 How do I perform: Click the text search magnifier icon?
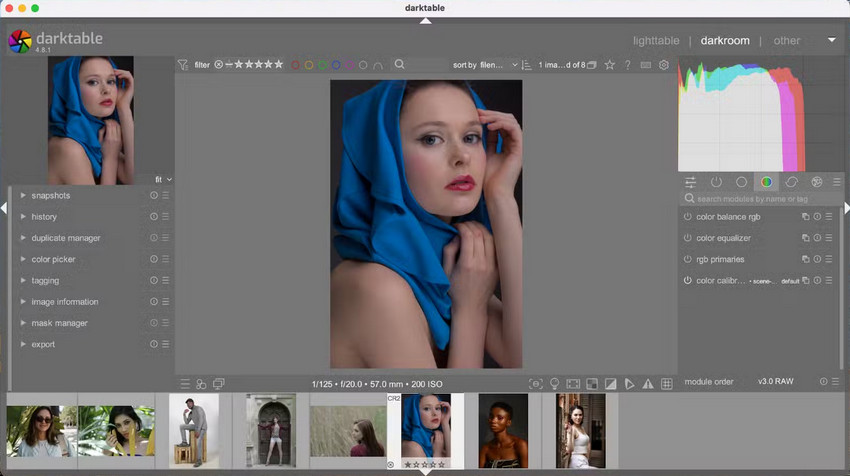pos(400,64)
